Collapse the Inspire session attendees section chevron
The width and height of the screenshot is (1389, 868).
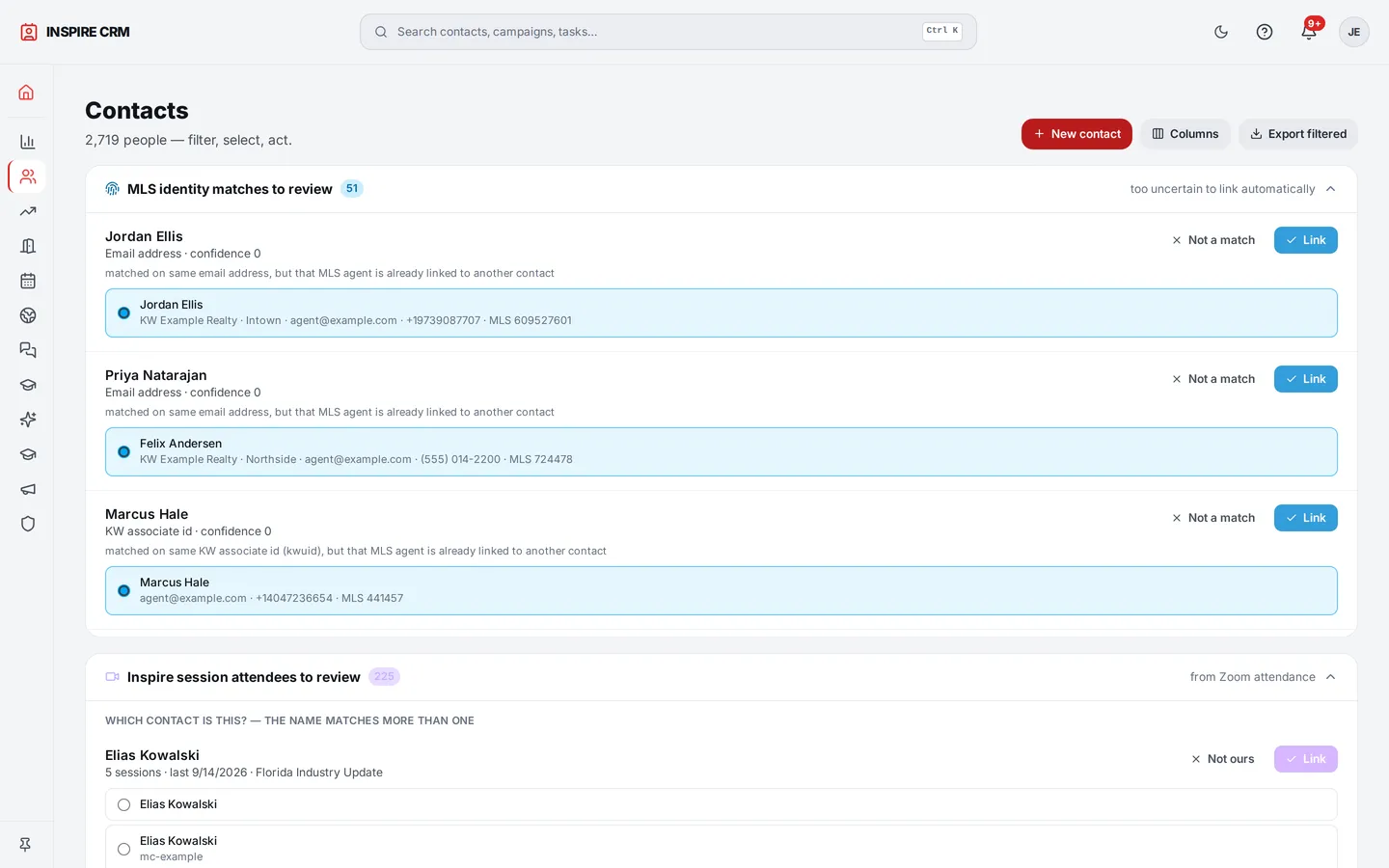[x=1330, y=677]
